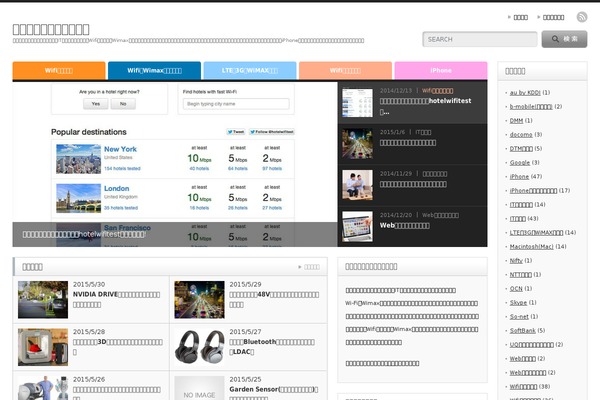This screenshot has height=400, width=600.
Task: Open the dark blue Wifi Wimax tab
Action: (x=154, y=70)
